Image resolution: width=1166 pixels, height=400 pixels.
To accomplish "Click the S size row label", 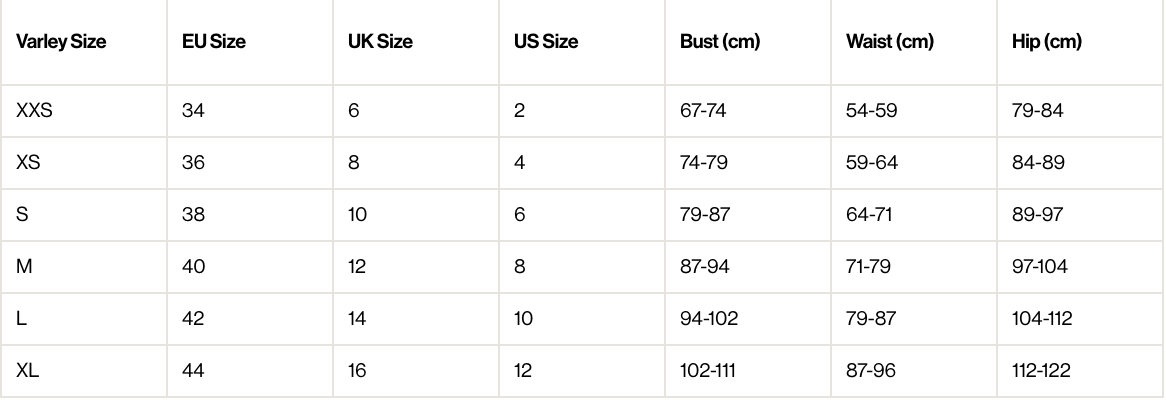I will pos(22,215).
